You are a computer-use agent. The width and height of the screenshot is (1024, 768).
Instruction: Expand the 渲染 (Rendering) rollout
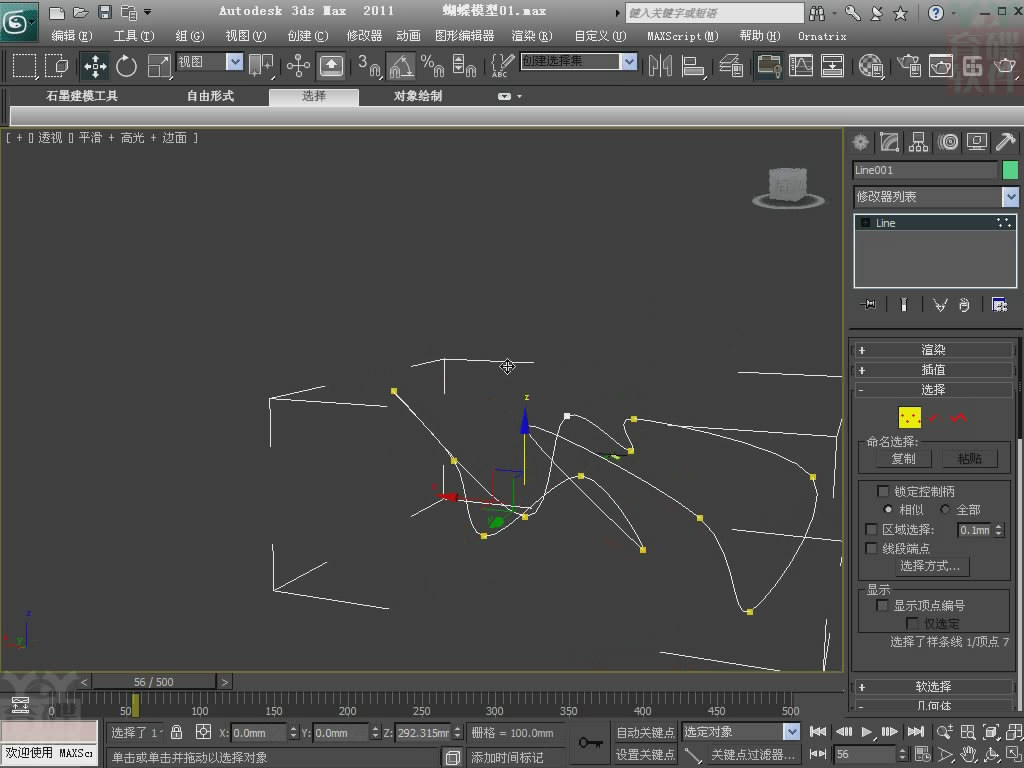pyautogui.click(x=933, y=350)
